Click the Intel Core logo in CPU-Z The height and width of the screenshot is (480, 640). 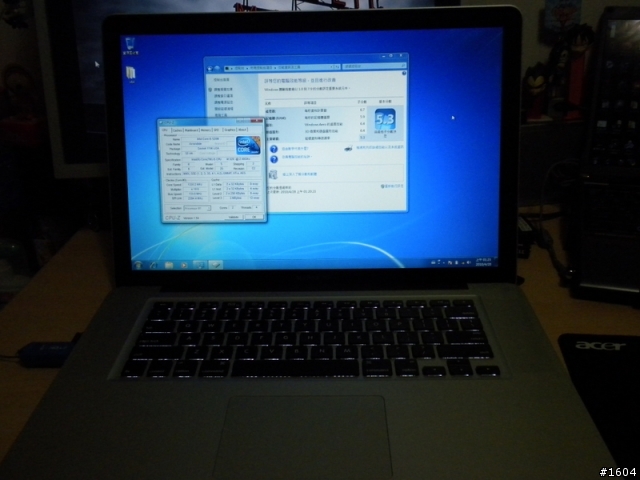coord(248,145)
